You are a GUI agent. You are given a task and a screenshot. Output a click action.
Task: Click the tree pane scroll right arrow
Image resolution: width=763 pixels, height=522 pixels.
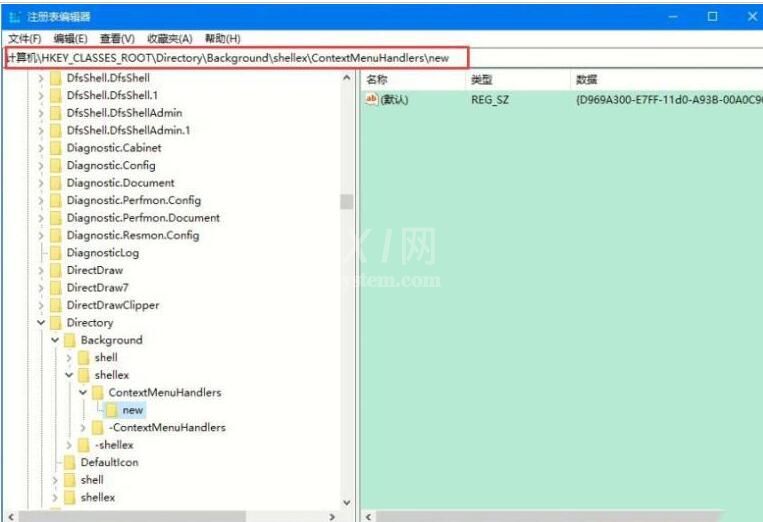coord(332,517)
